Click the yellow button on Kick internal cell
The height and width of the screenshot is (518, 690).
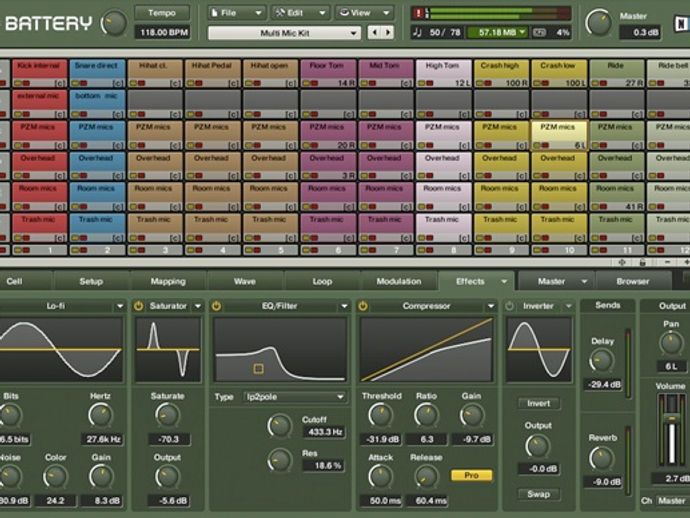(18, 83)
